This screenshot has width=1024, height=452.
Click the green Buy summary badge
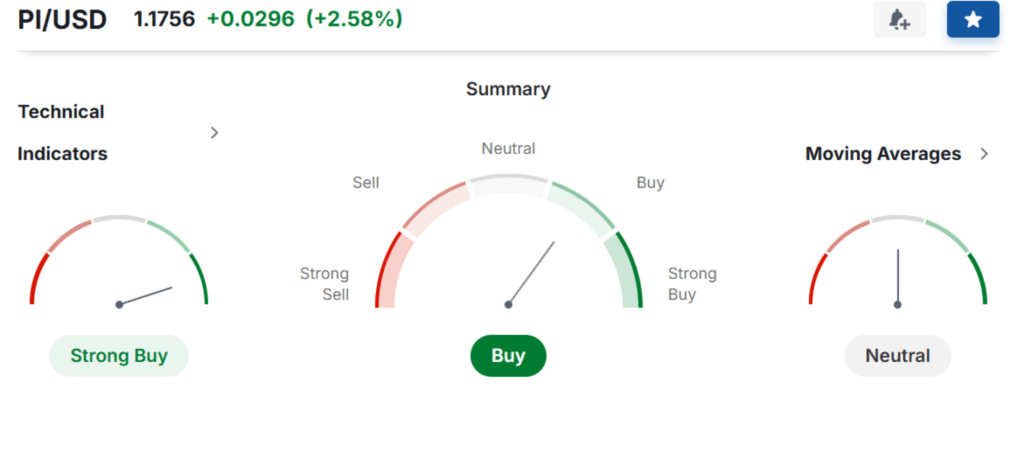coord(508,356)
